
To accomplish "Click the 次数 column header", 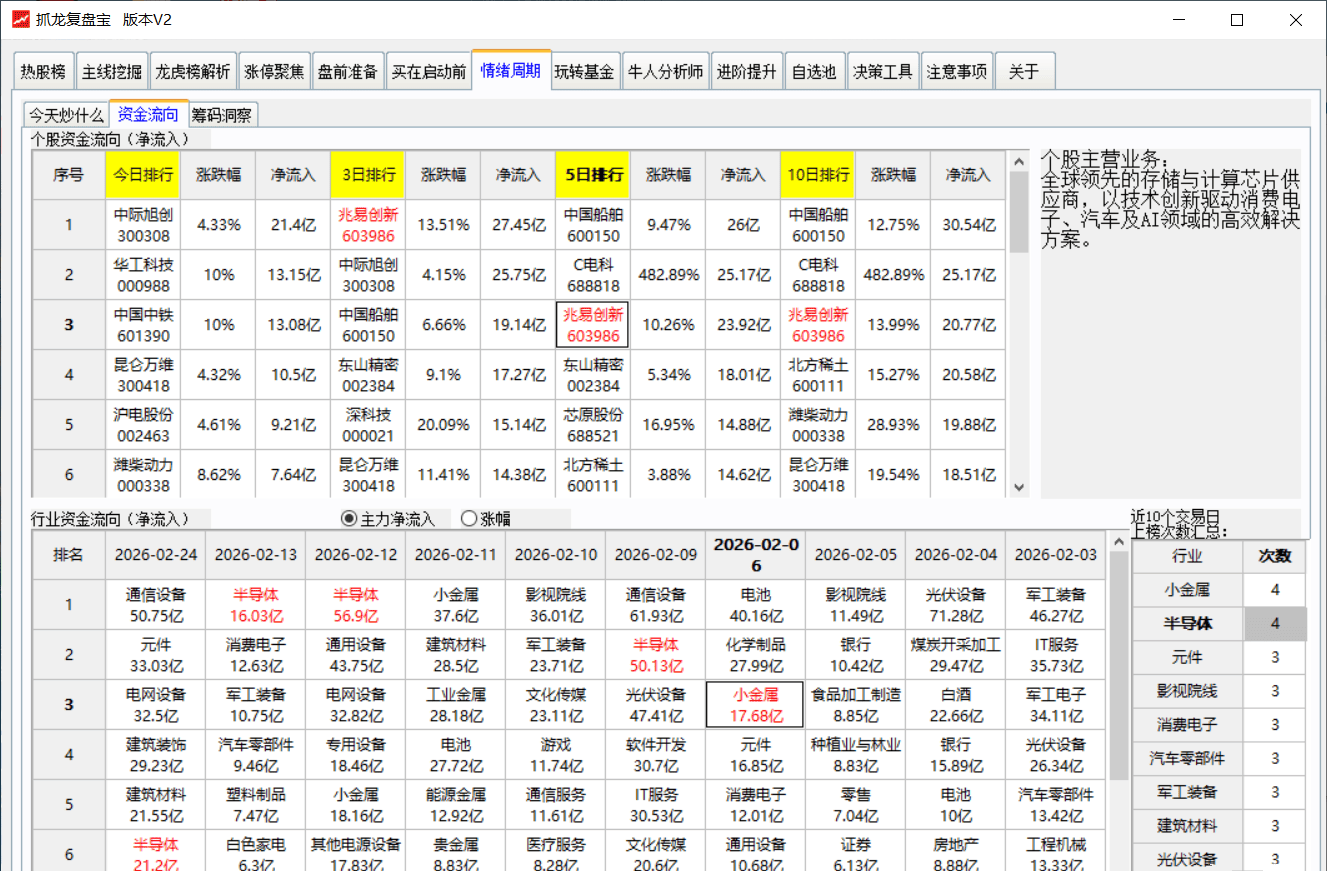I will pos(1274,557).
